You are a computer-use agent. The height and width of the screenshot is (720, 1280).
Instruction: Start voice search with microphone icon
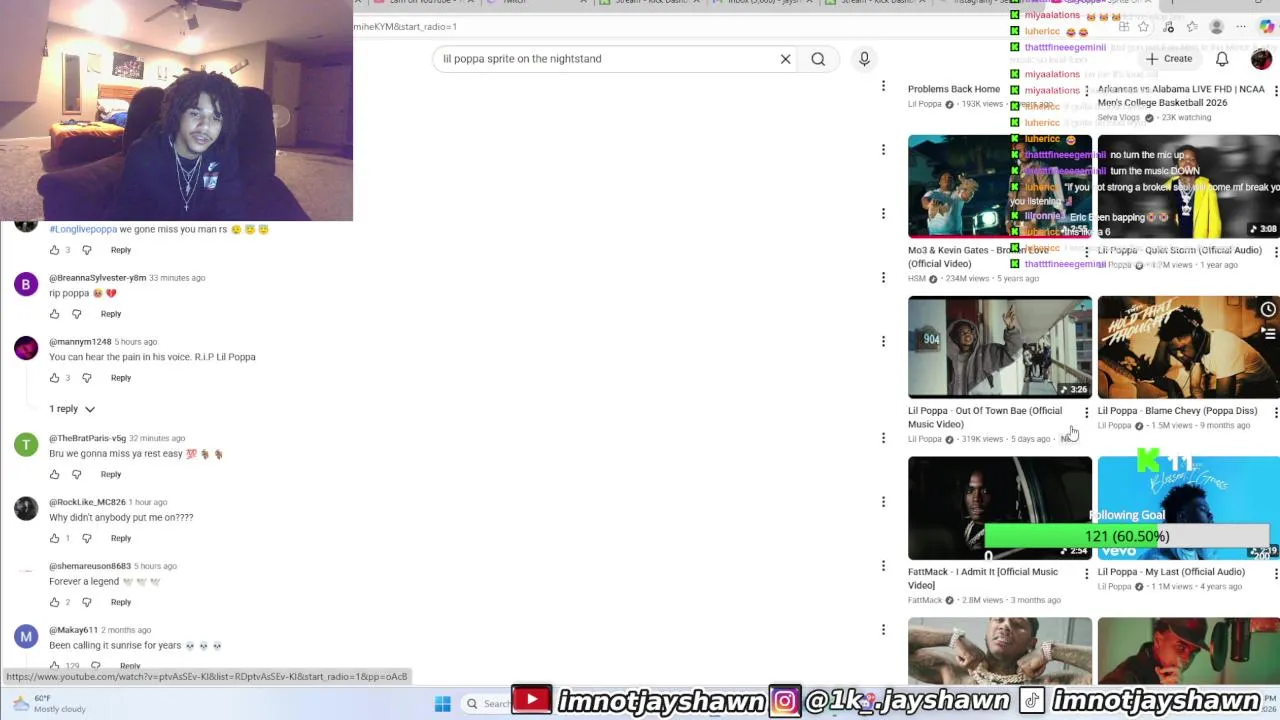click(x=864, y=59)
